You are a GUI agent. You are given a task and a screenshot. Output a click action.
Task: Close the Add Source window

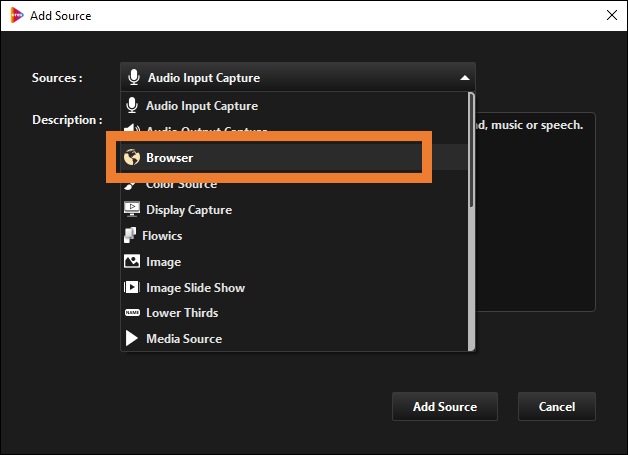tap(612, 15)
